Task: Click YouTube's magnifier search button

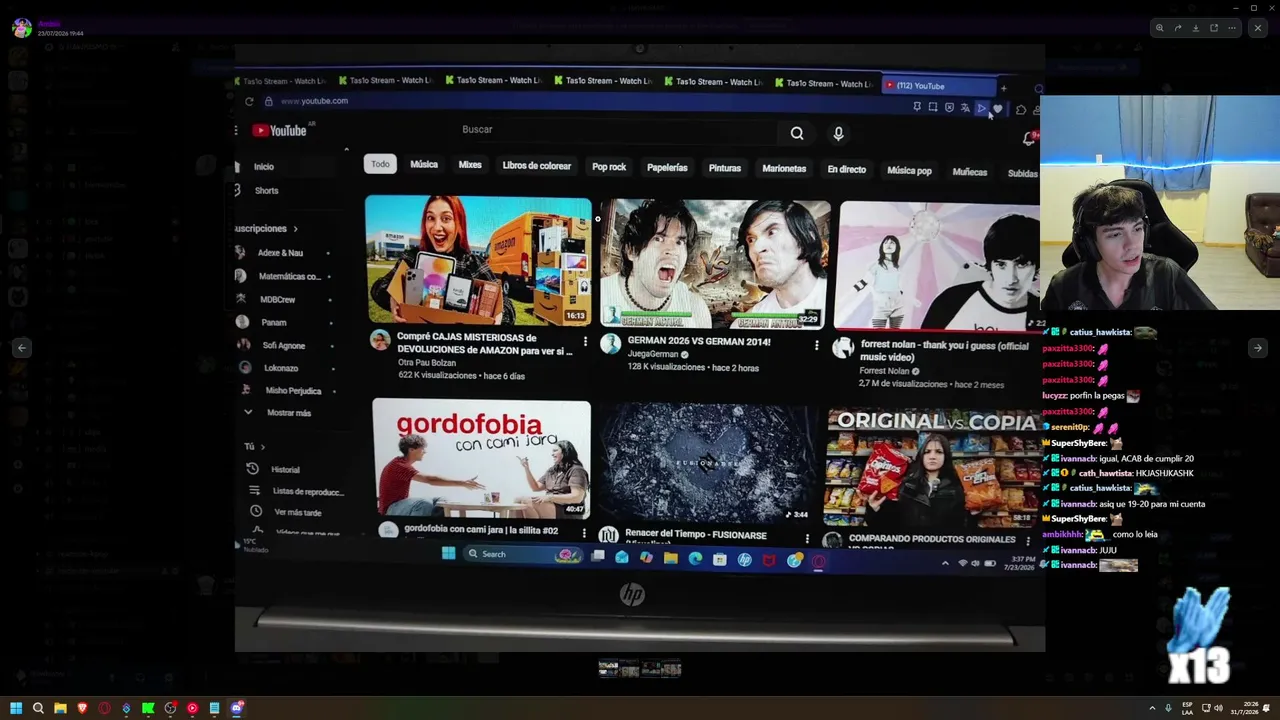Action: tap(797, 133)
